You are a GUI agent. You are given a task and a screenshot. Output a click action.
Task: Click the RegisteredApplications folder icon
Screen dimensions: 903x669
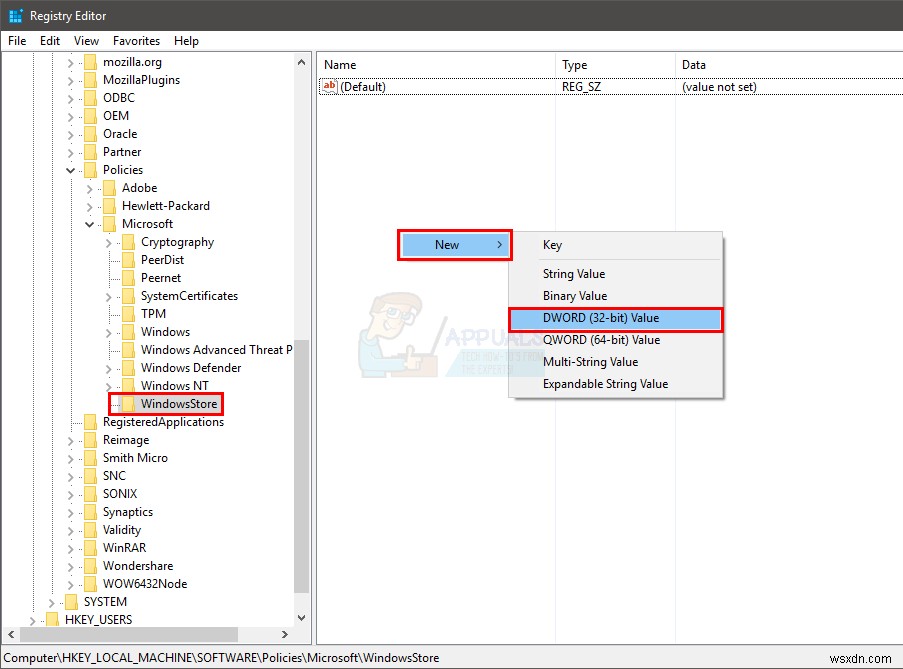(90, 422)
